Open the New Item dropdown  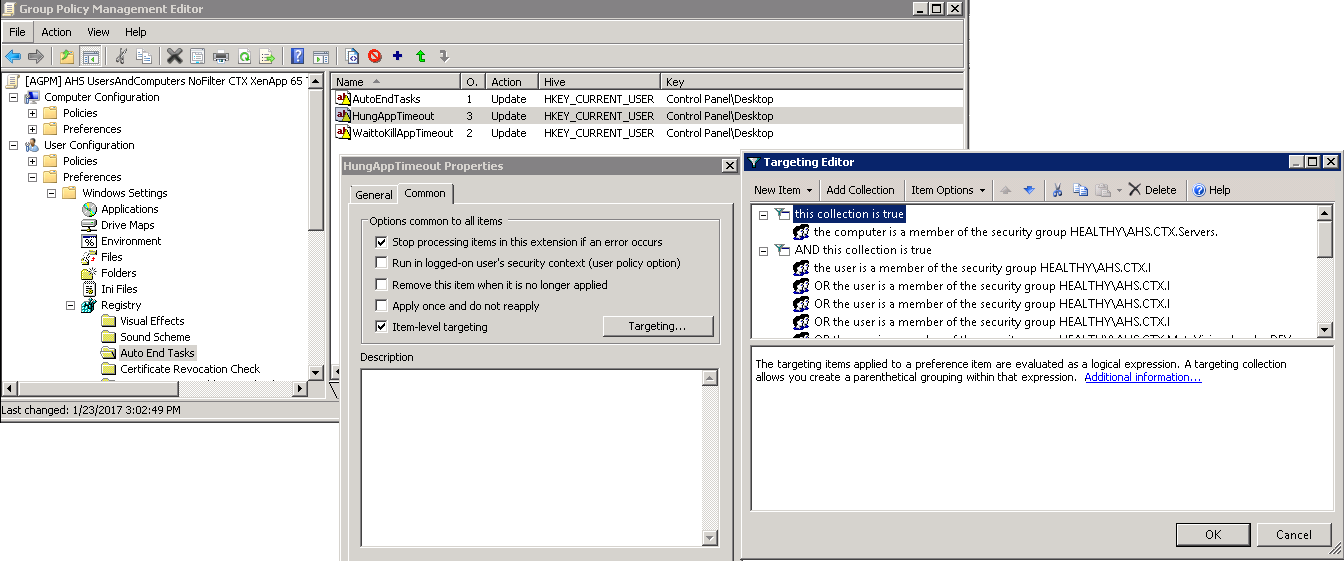pyautogui.click(x=782, y=190)
